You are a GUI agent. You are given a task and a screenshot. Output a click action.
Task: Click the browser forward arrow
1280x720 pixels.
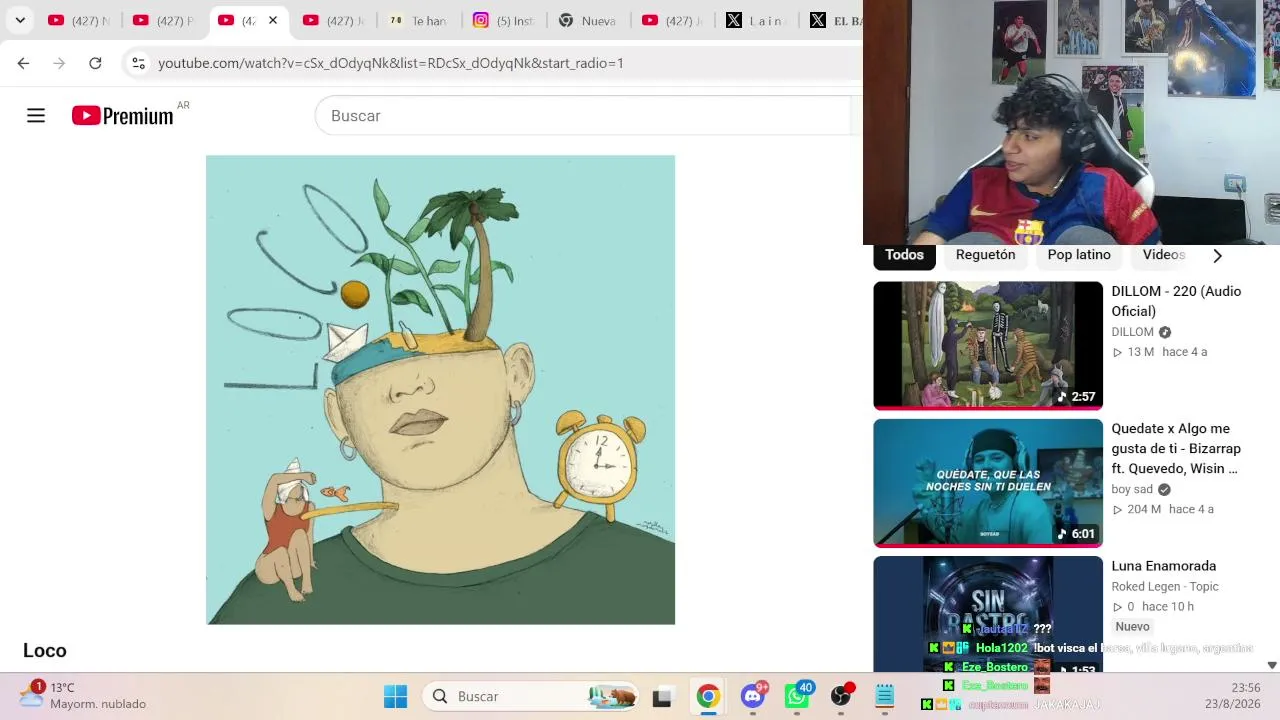click(x=59, y=63)
